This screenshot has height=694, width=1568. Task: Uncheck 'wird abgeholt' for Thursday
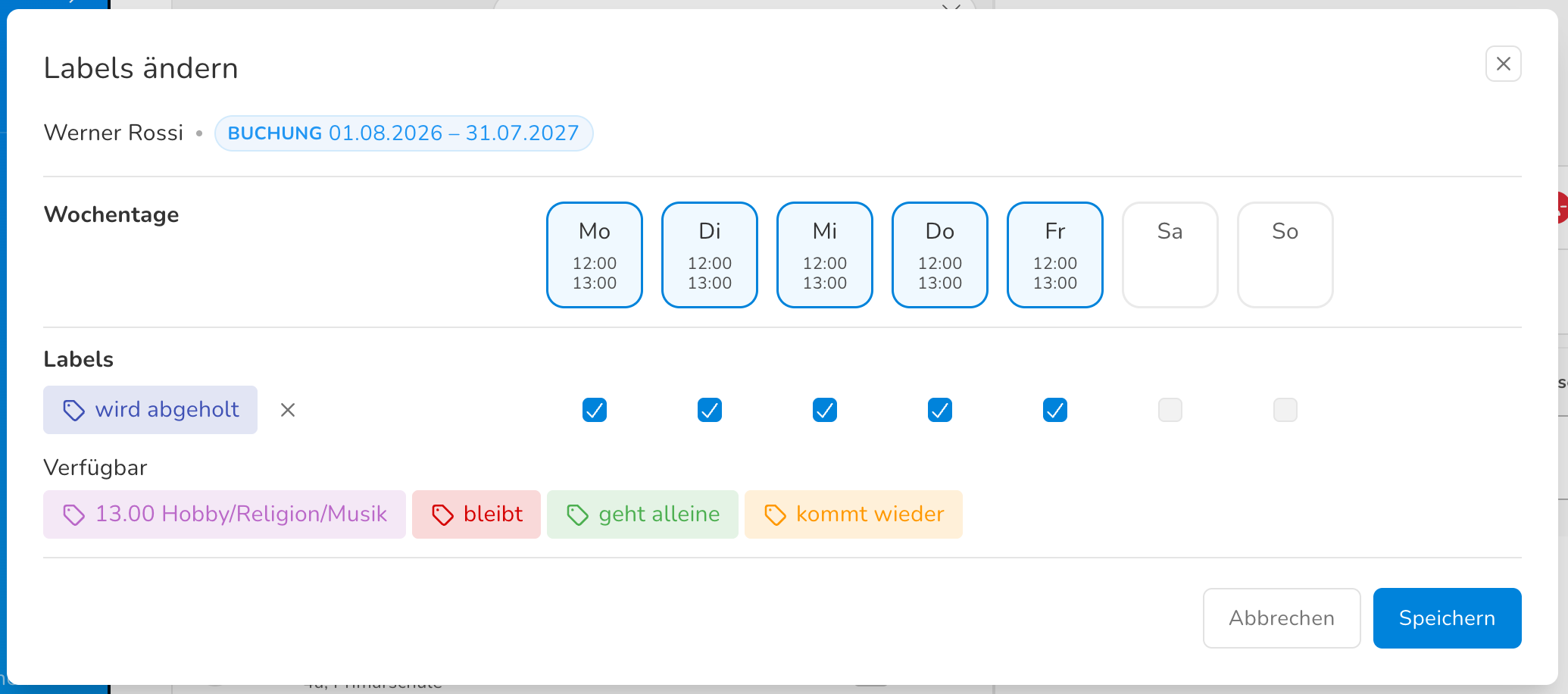click(940, 410)
